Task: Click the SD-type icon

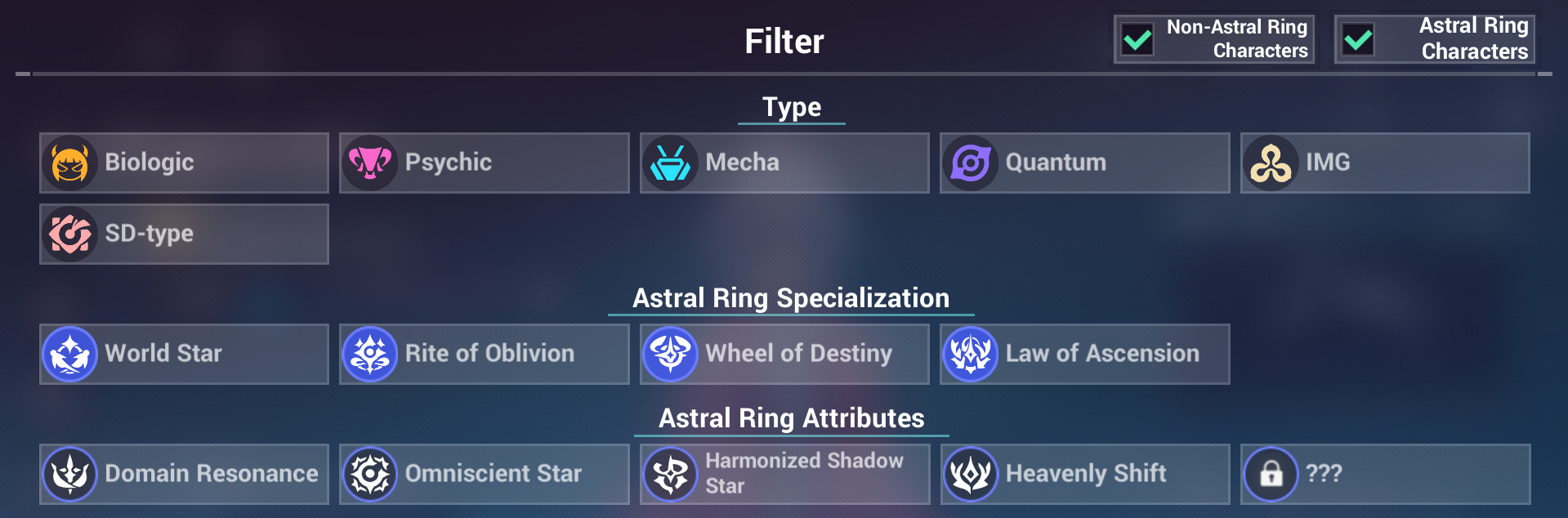Action: (x=70, y=234)
